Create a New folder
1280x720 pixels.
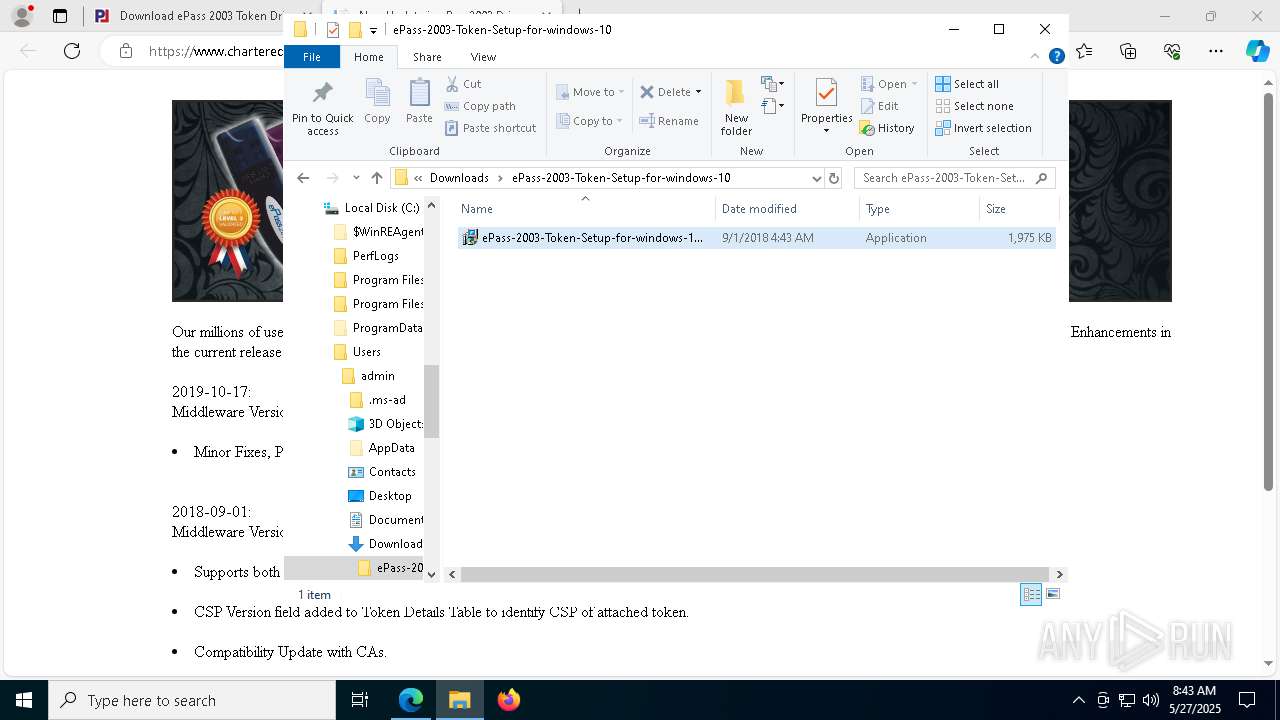(x=736, y=107)
